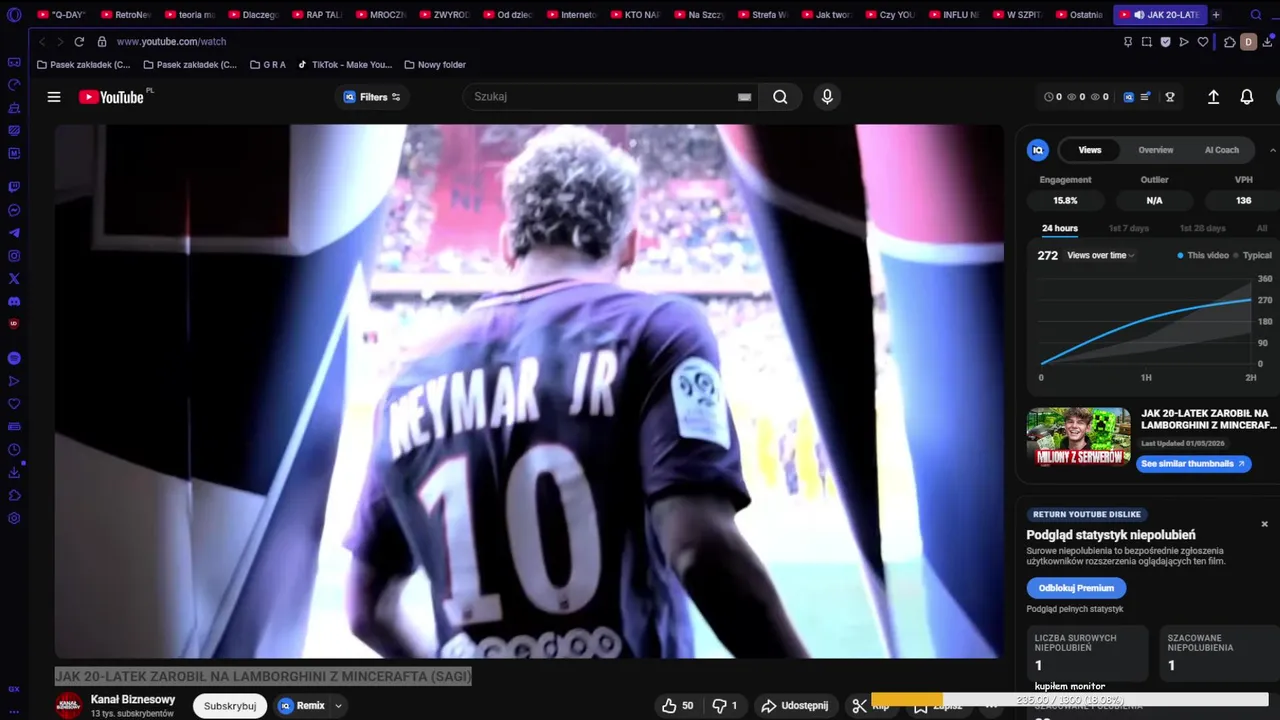Switch to the MROCZN browser tab
This screenshot has height=720, width=1280.
[x=381, y=15]
